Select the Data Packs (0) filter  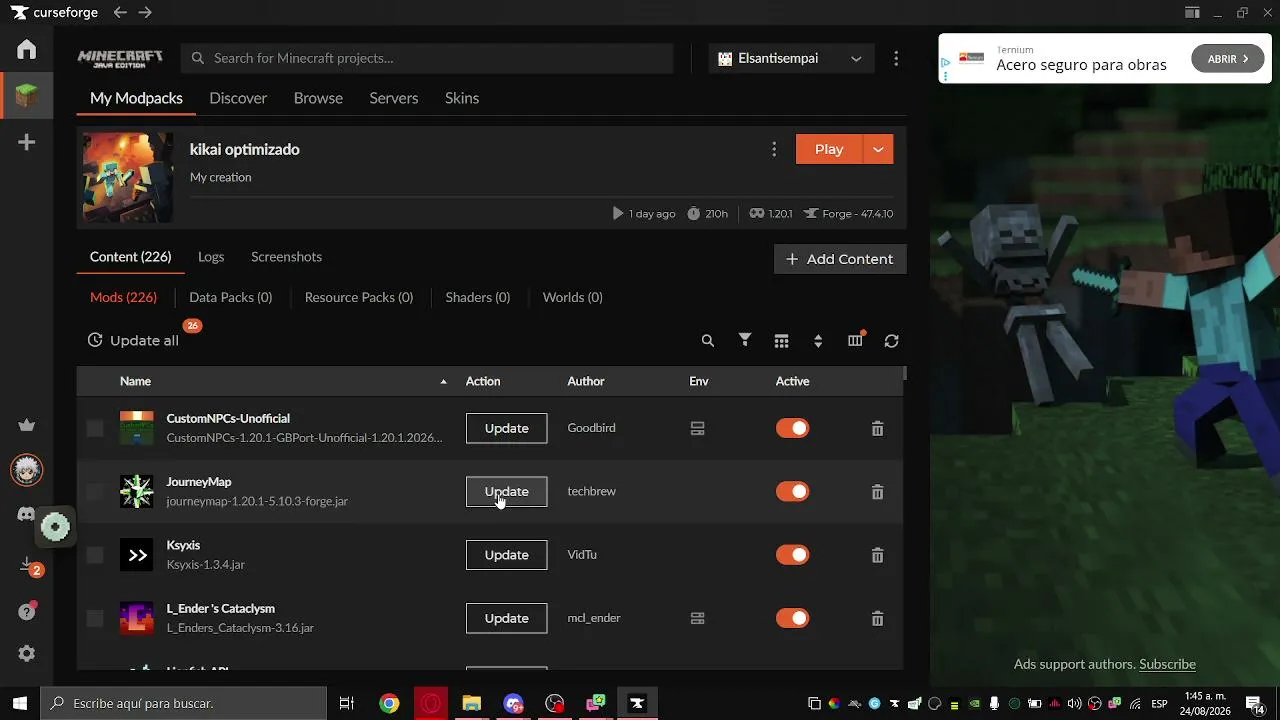pyautogui.click(x=231, y=298)
